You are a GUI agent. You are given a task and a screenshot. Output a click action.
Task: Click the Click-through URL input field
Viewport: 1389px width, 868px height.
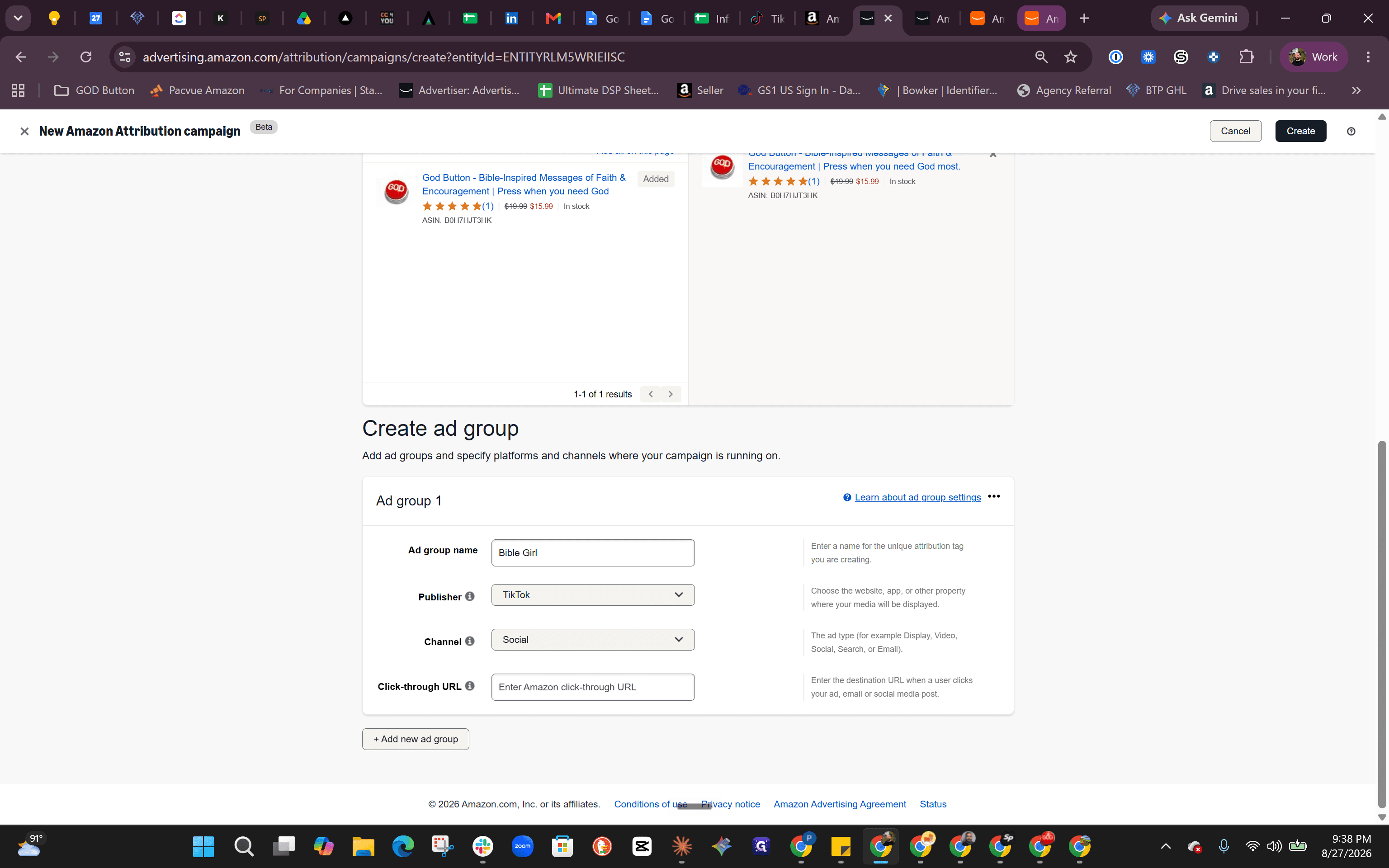coord(593,687)
